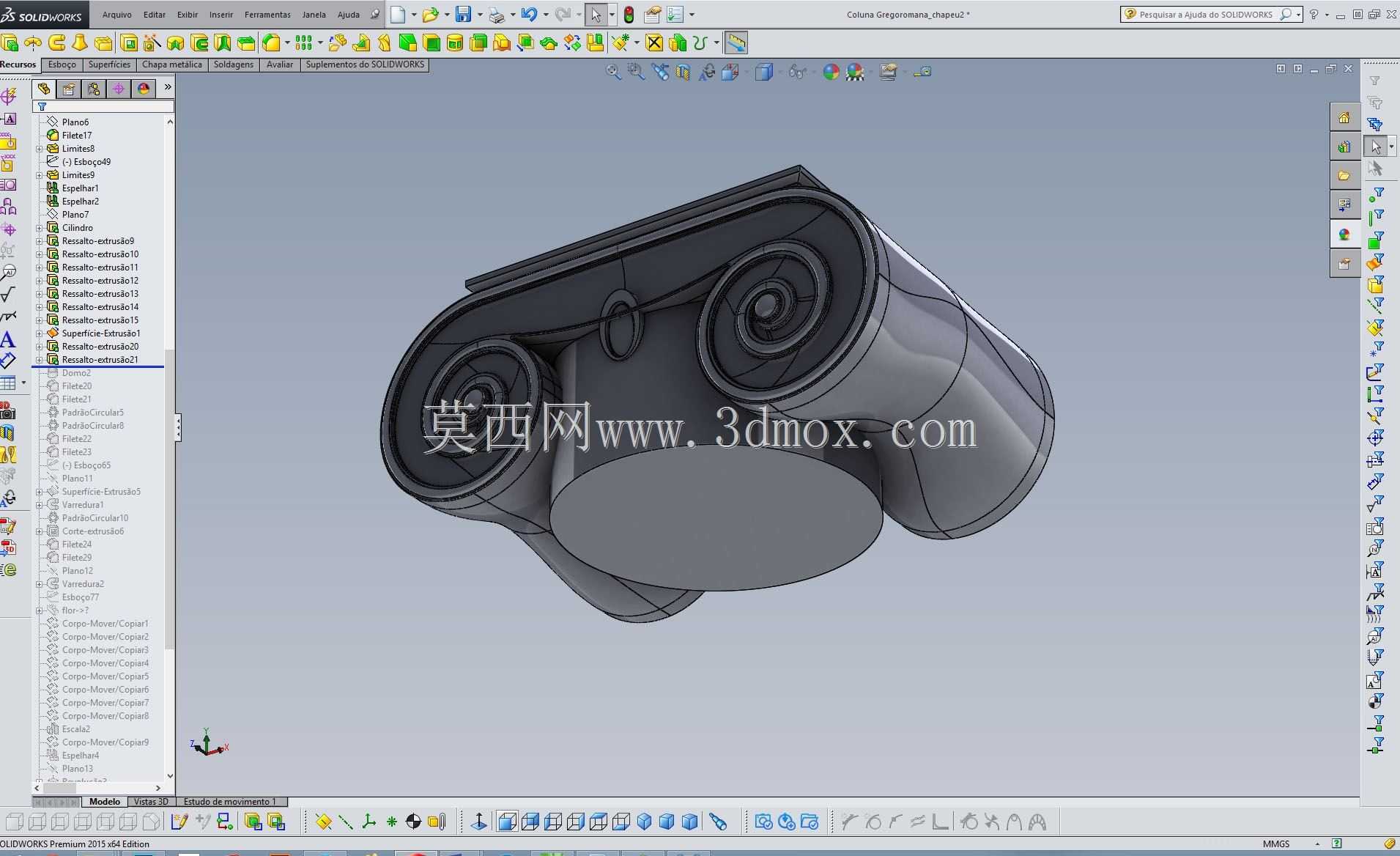Toggle the selection filter toolbar top funnel icon

click(1375, 81)
